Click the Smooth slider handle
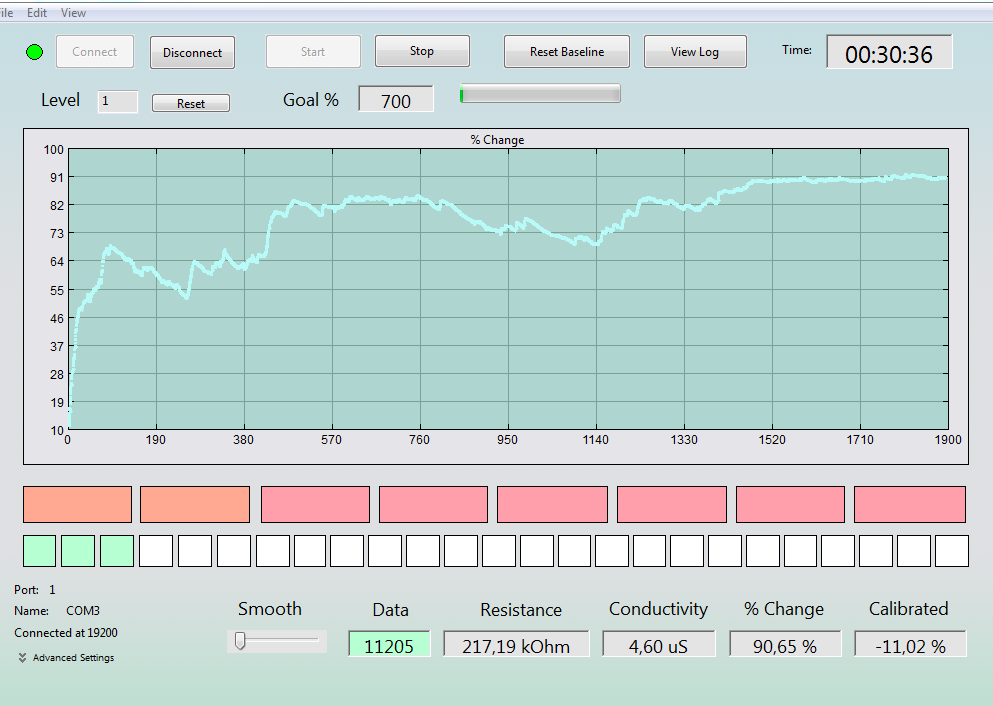Screen dimensions: 993x706 point(240,641)
